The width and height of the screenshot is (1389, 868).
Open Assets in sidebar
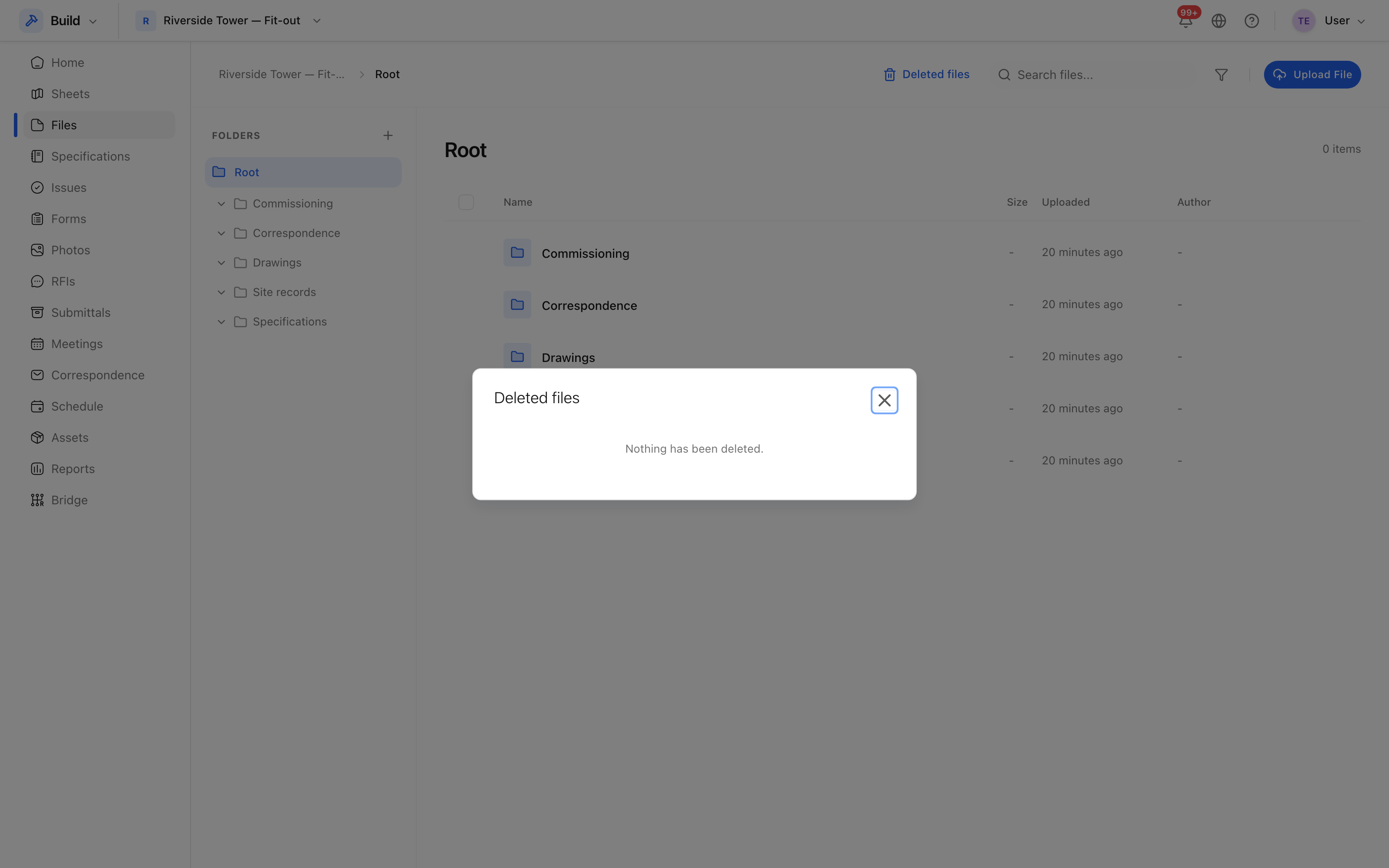[99, 437]
